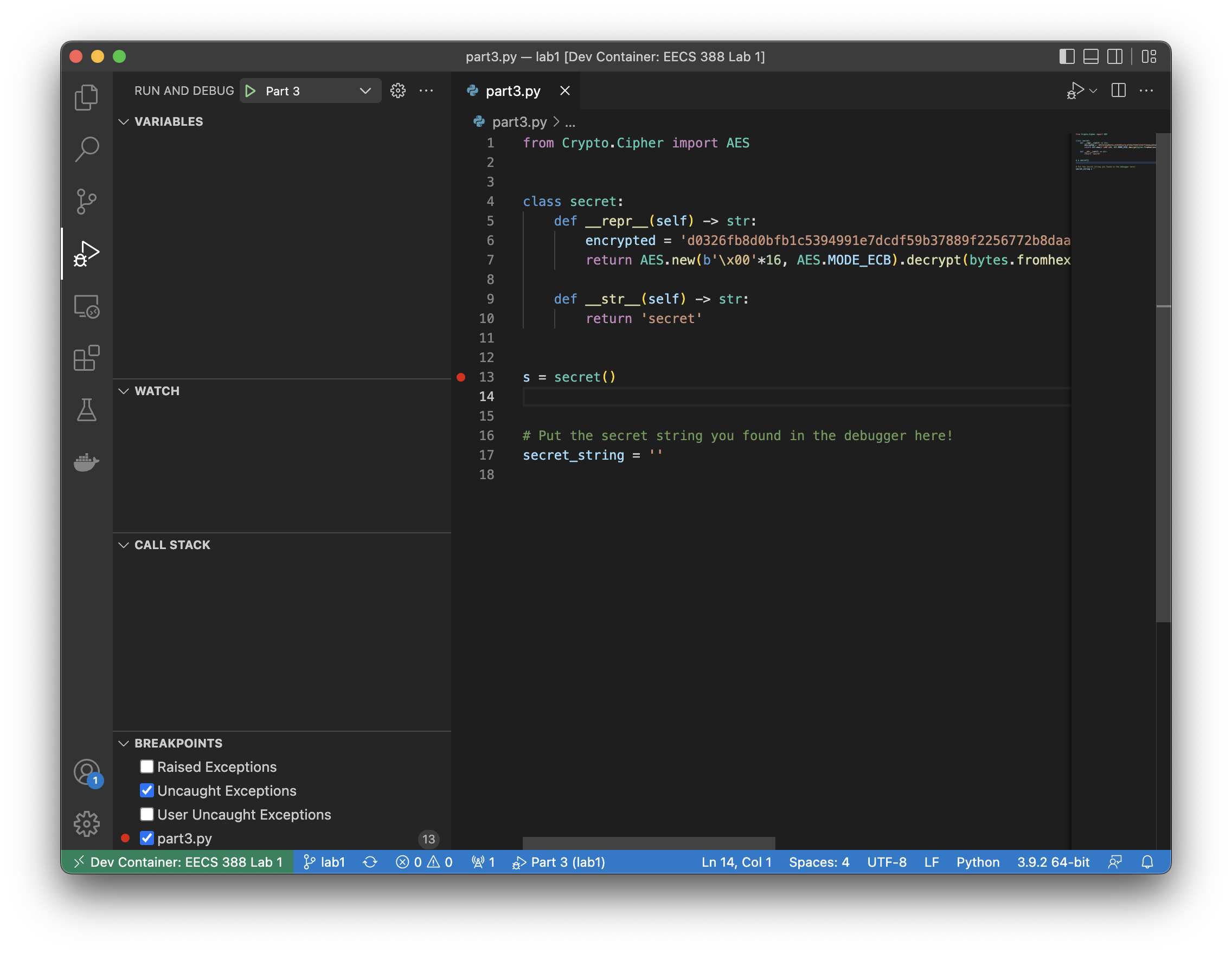
Task: Close the part3.py tab
Action: [x=564, y=91]
